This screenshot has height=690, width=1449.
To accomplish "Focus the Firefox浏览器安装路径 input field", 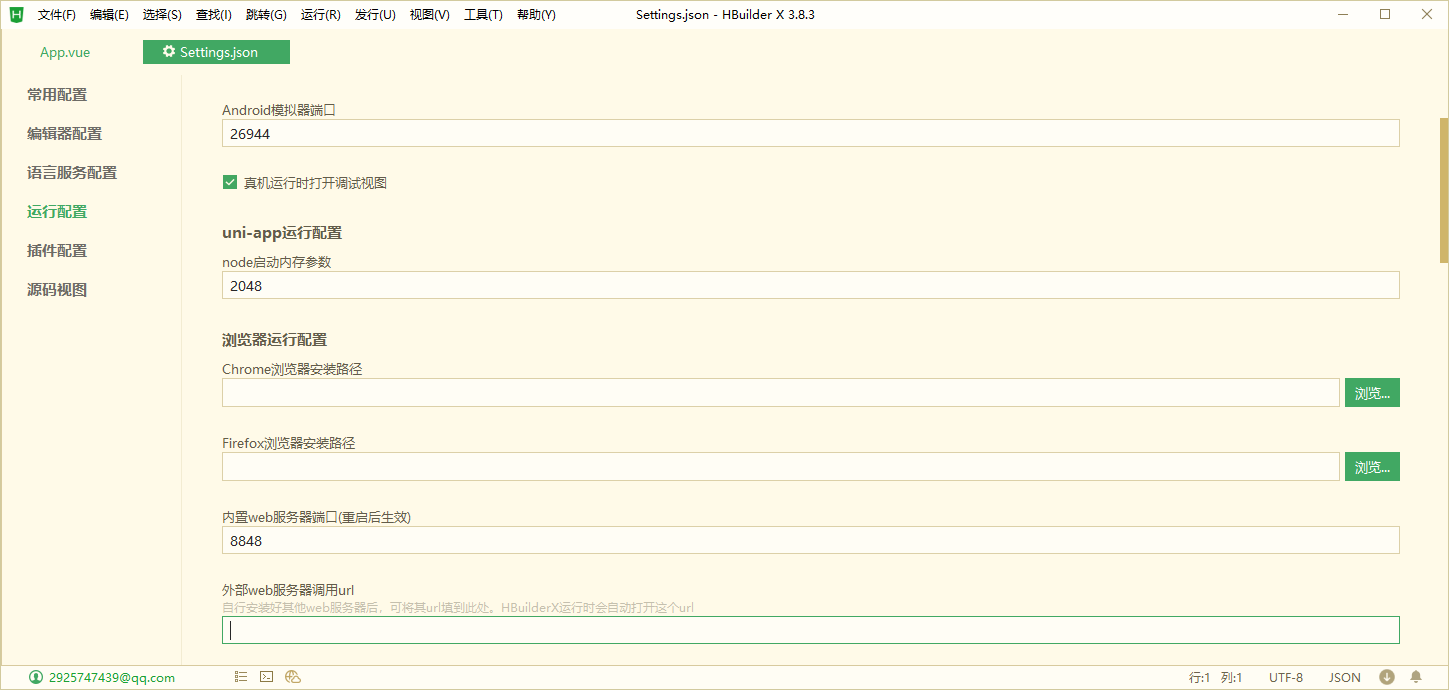I will (x=781, y=467).
